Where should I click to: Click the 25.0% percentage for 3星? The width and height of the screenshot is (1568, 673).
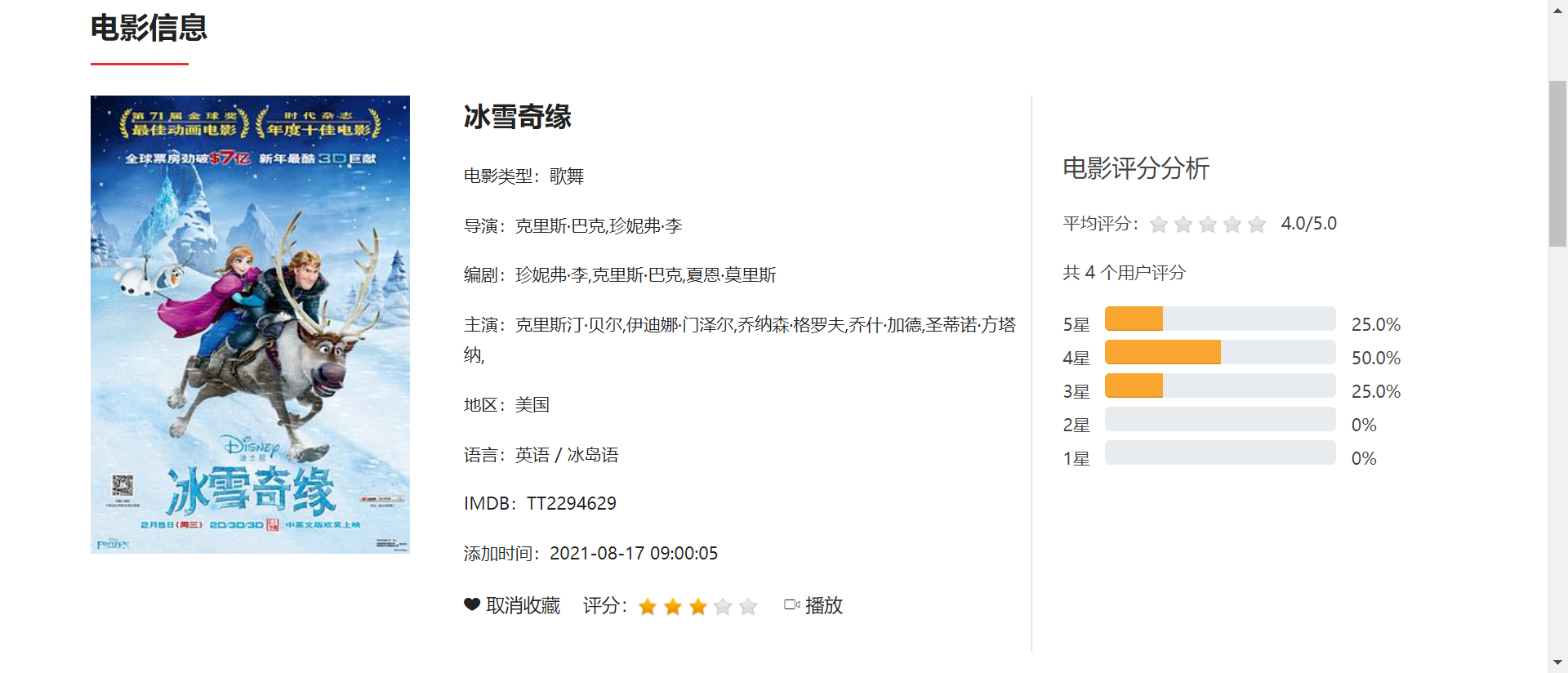tap(1375, 392)
